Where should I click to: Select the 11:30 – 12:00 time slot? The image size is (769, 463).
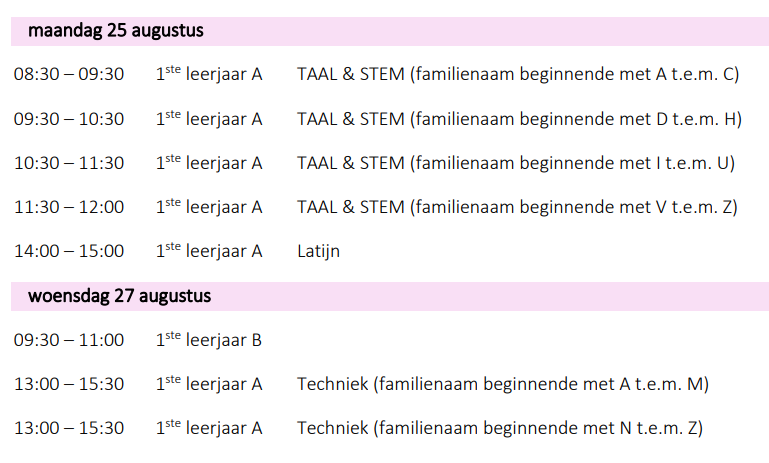tap(69, 207)
